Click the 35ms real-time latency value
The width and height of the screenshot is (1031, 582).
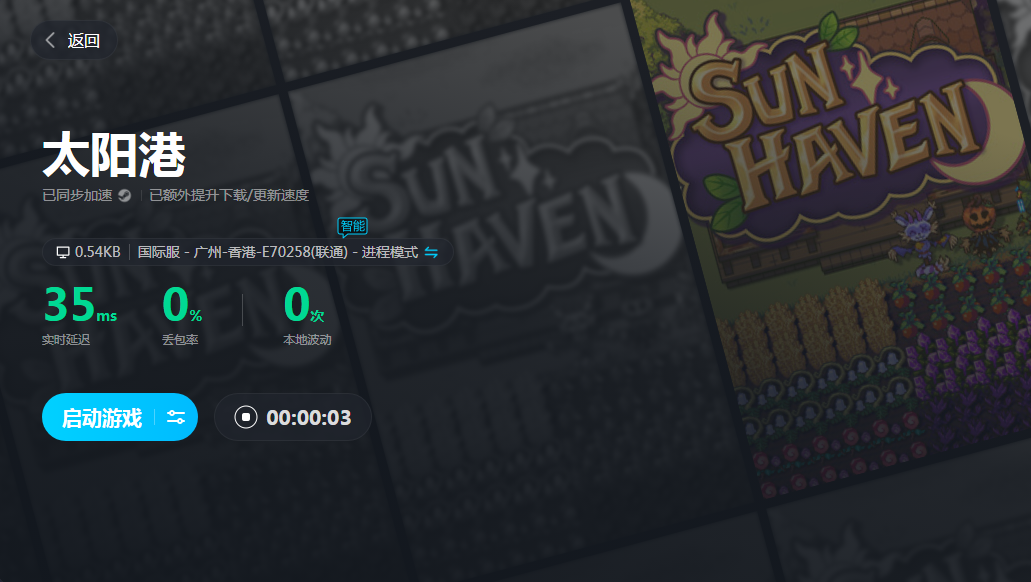click(x=80, y=304)
